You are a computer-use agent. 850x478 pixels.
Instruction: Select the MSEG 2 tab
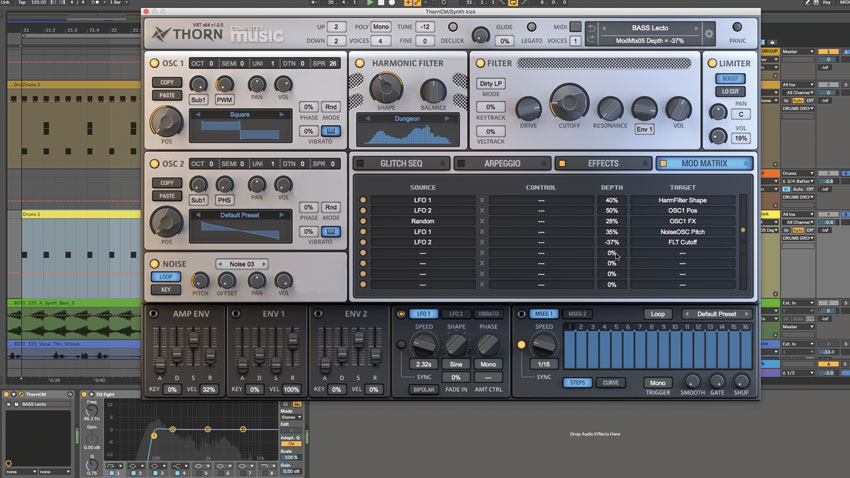[x=577, y=314]
